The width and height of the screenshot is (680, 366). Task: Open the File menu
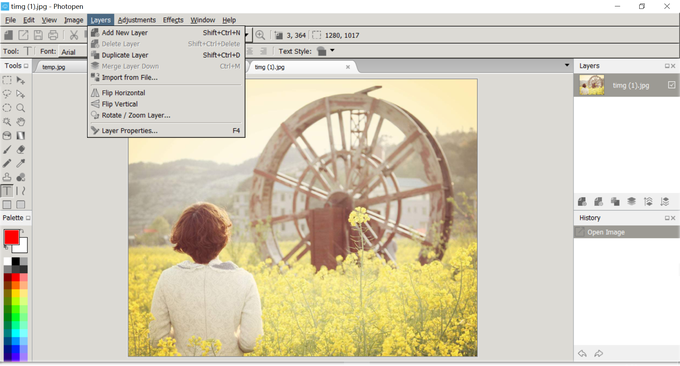tap(10, 20)
